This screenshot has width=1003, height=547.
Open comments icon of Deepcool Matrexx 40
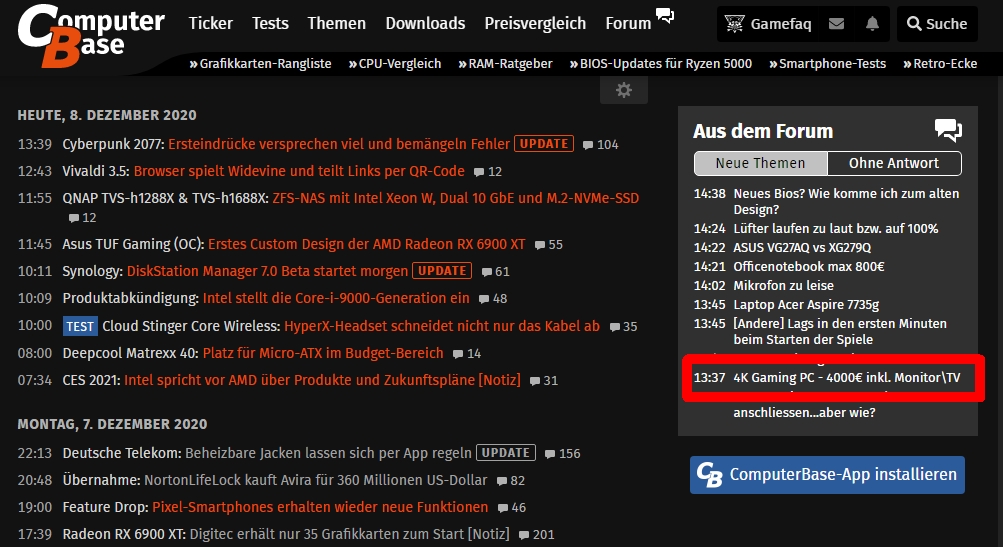458,354
